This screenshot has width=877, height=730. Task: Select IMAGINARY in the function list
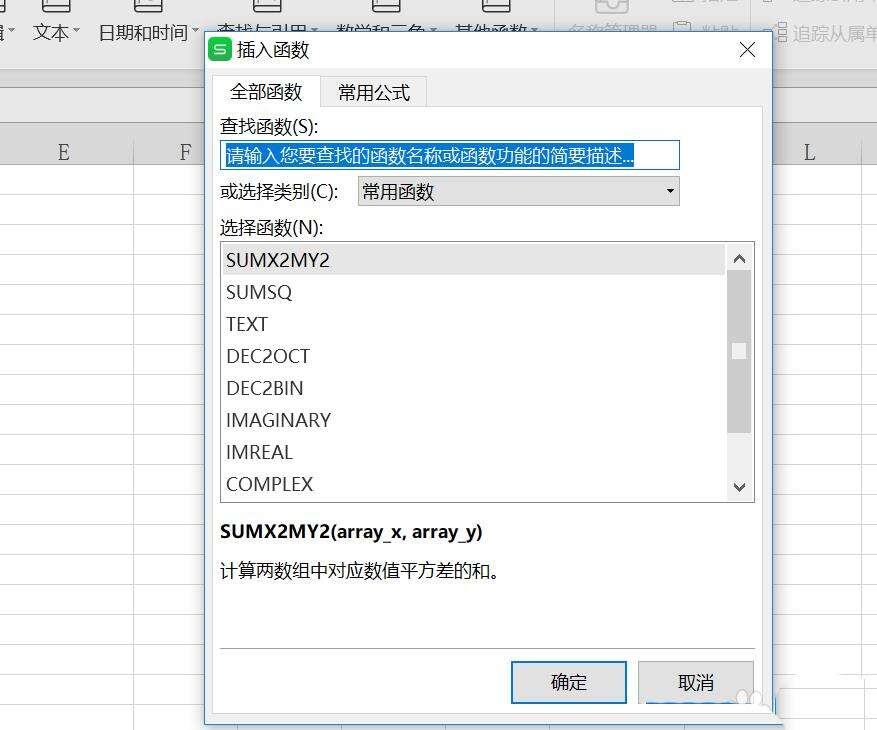473,420
